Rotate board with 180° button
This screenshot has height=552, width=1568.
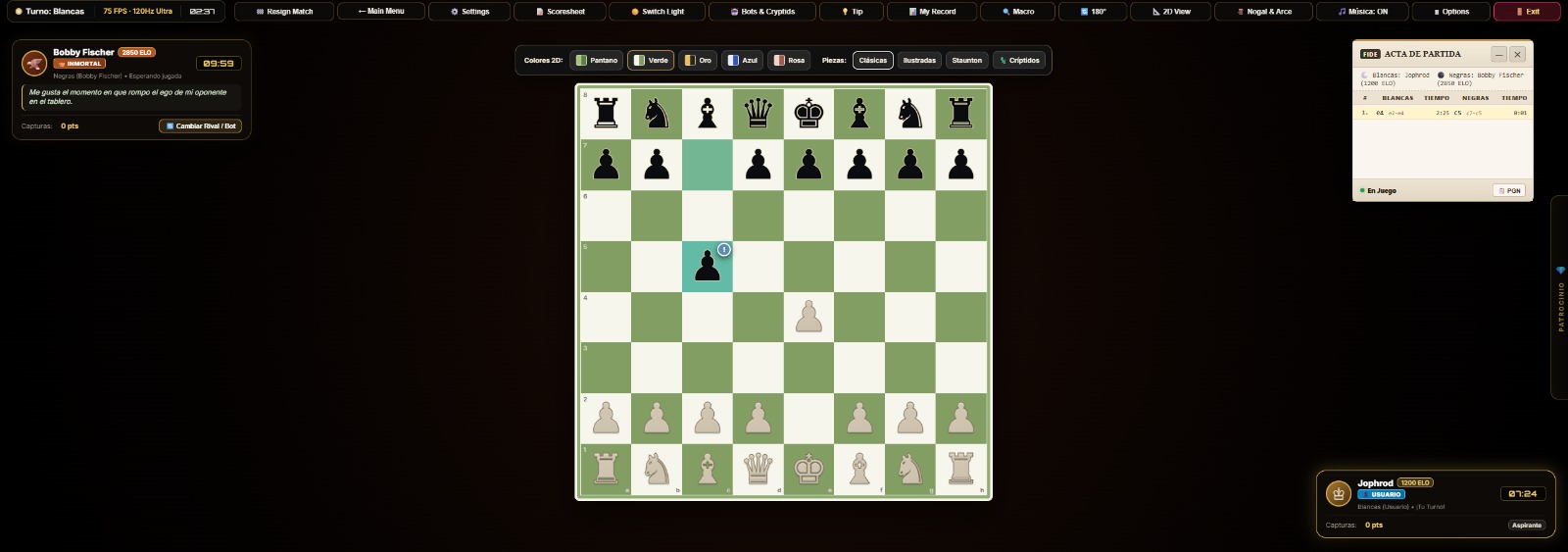click(1093, 12)
